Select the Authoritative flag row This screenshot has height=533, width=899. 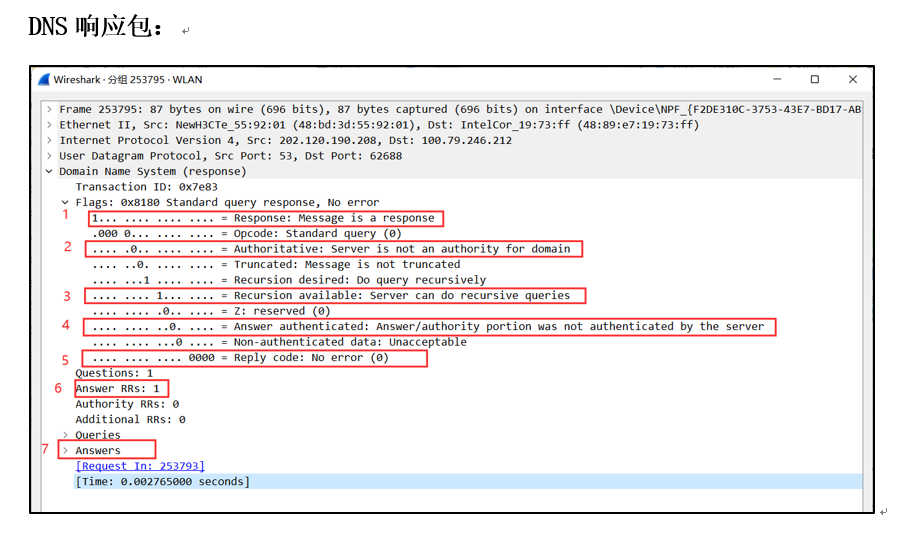click(331, 249)
